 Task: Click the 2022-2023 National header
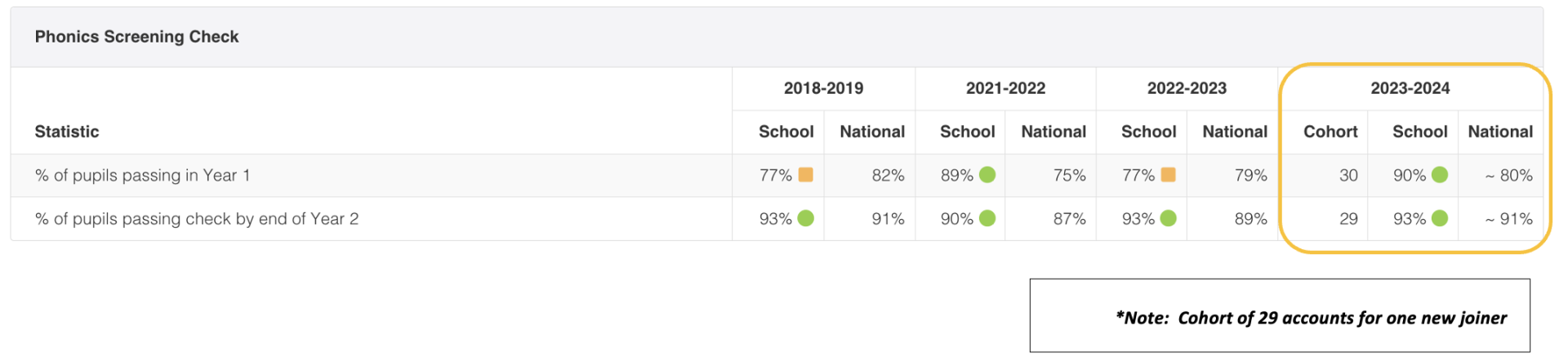click(1235, 132)
